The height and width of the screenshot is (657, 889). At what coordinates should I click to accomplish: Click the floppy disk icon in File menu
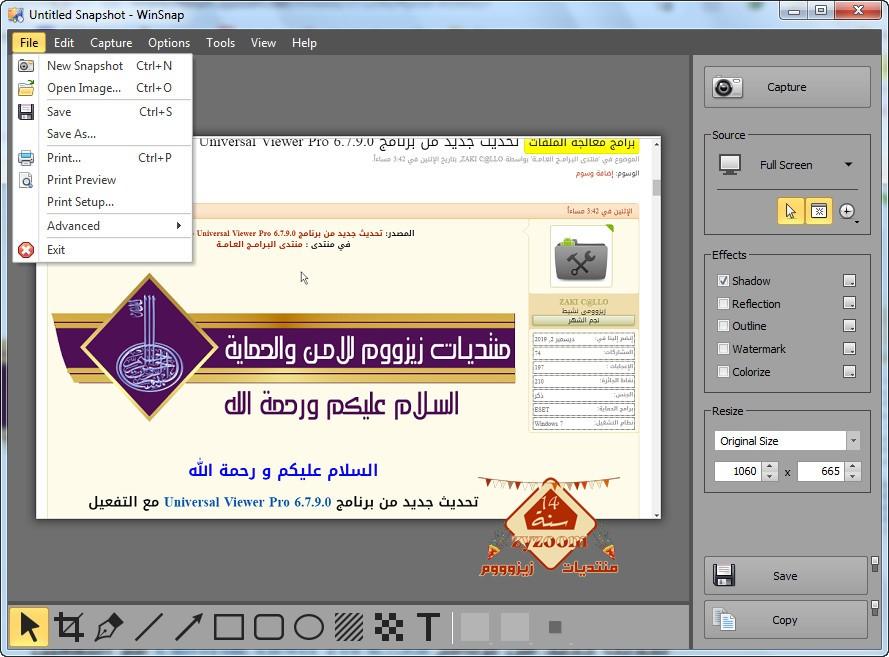[x=26, y=112]
